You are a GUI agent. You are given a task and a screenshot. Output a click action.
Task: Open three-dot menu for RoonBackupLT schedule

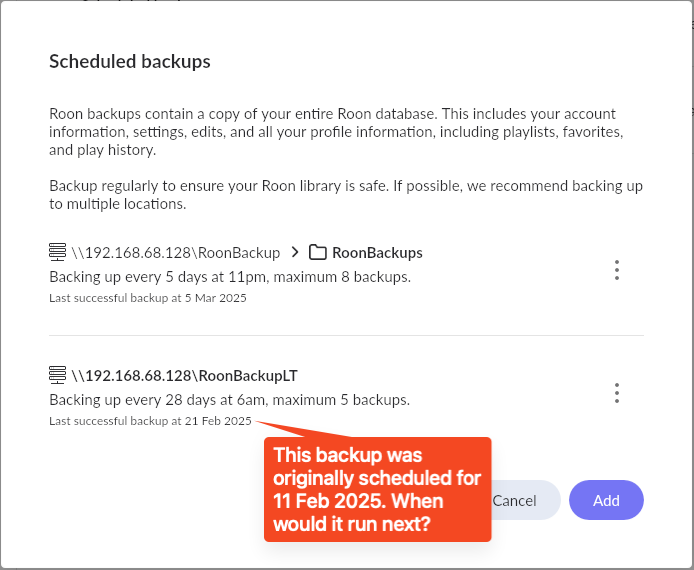(x=617, y=393)
